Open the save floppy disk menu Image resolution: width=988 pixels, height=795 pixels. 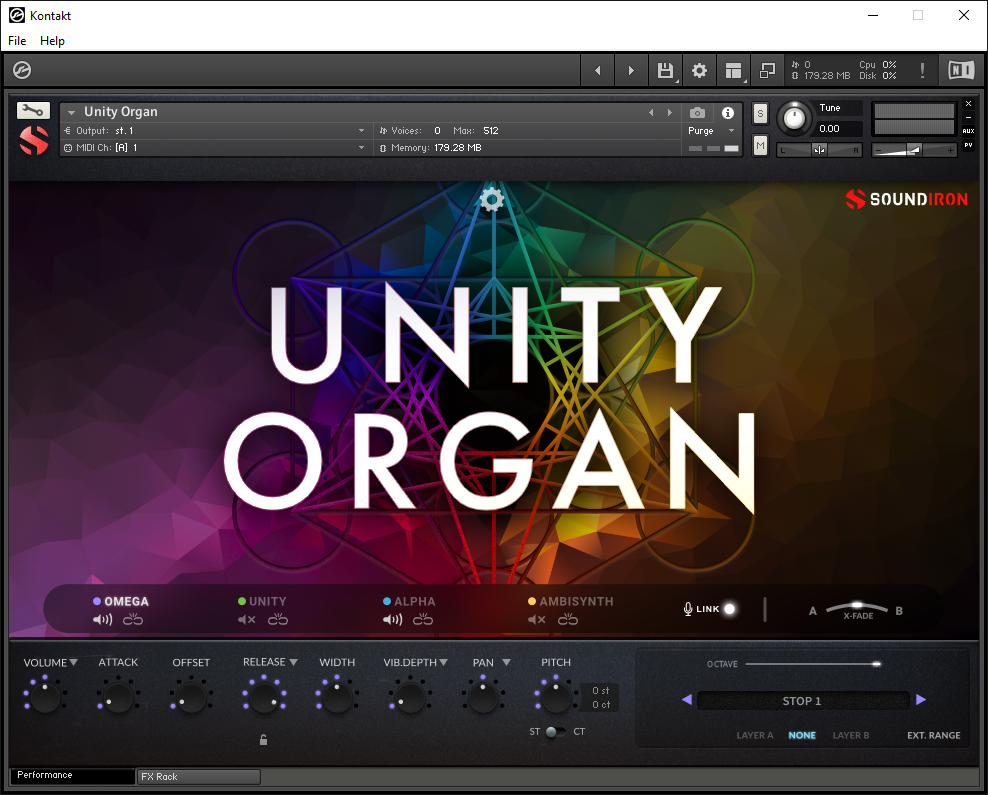point(665,71)
